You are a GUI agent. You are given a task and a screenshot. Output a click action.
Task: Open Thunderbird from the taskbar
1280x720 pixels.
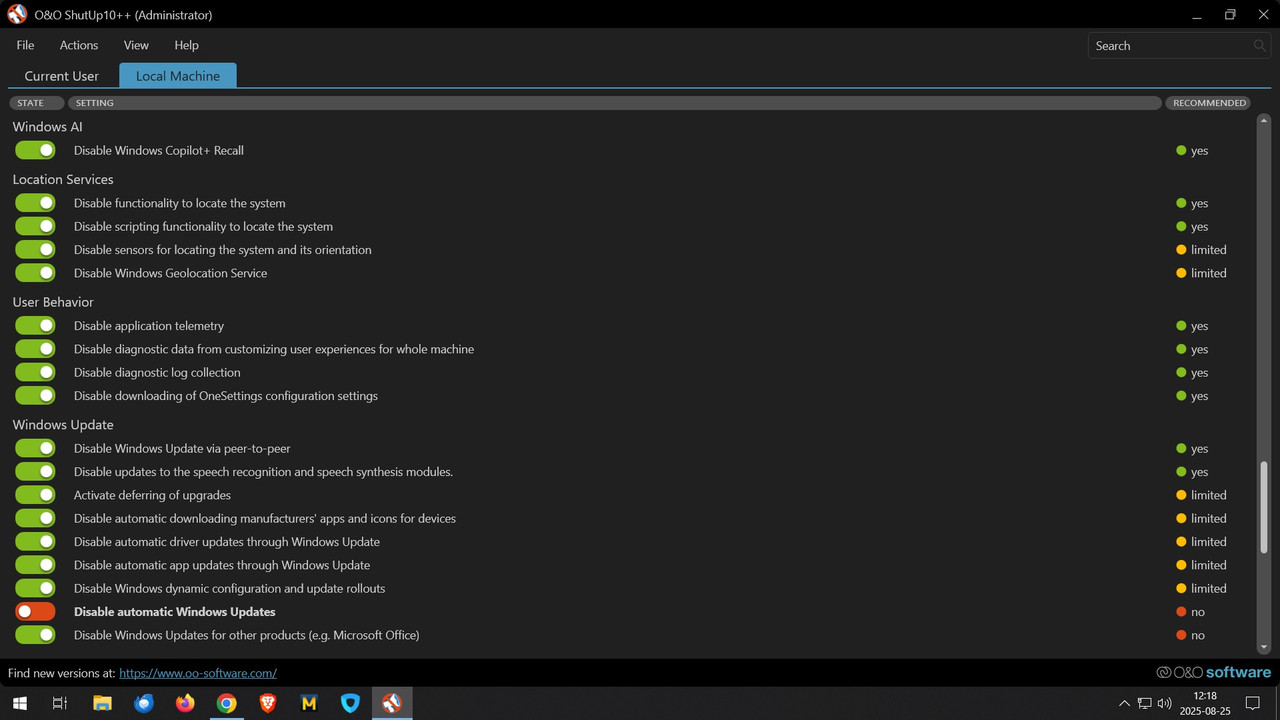144,703
